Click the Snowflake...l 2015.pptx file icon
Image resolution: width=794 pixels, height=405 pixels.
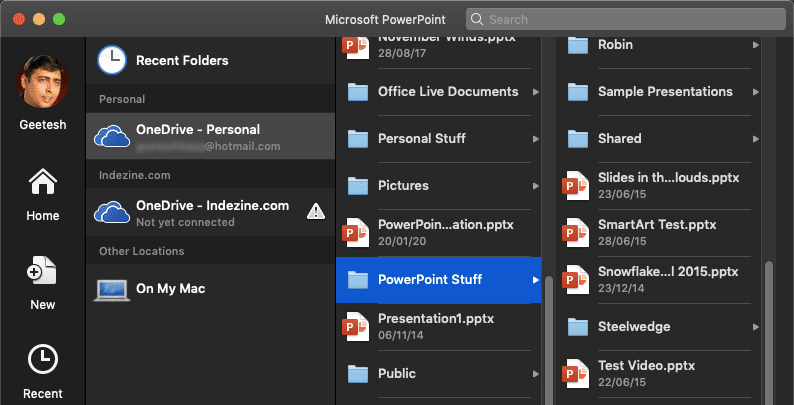[576, 279]
